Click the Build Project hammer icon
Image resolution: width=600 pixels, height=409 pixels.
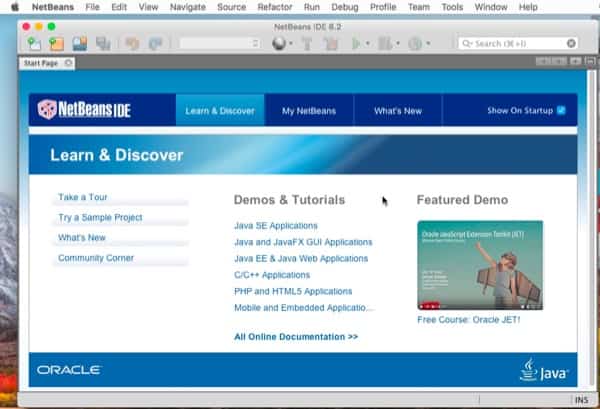[307, 43]
